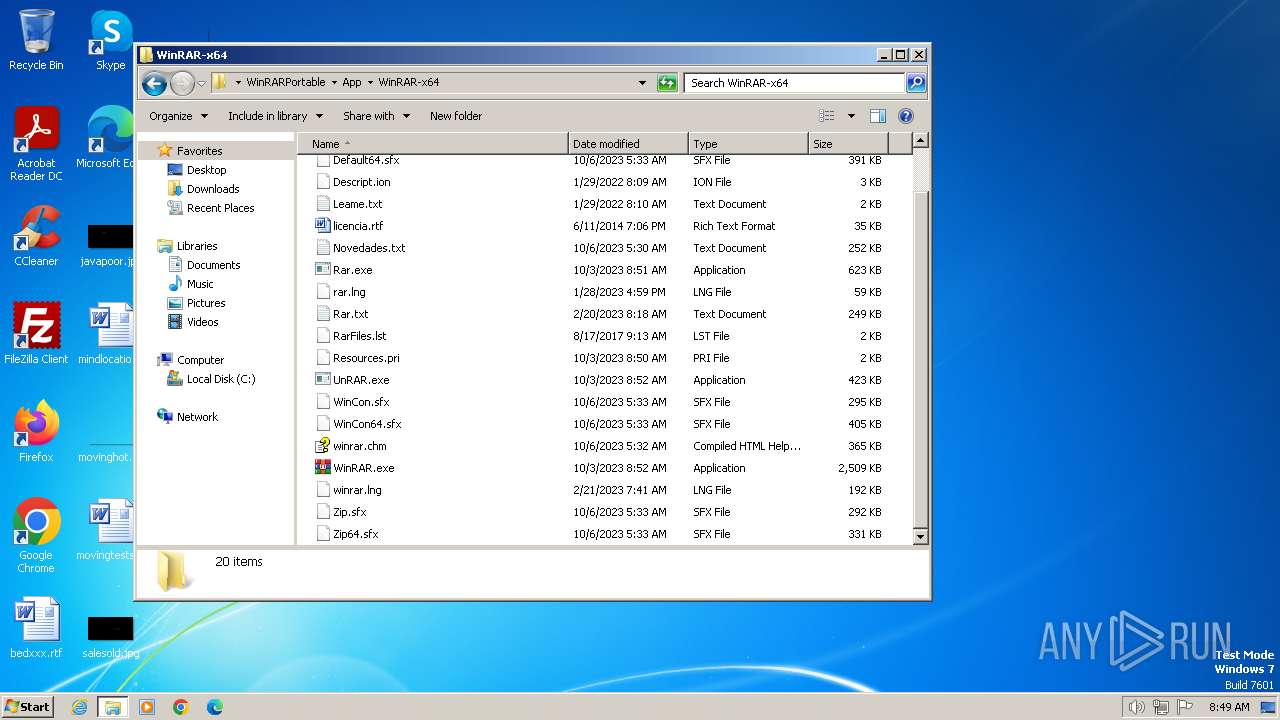Click the search magnifier icon
This screenshot has width=1280, height=720.
pyautogui.click(x=916, y=83)
